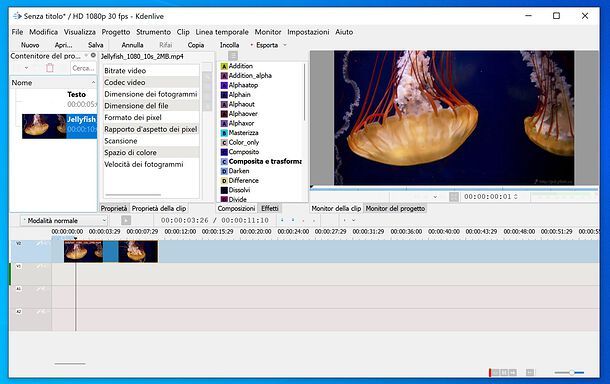
Task: Click the Esporta render button
Action: [264, 45]
